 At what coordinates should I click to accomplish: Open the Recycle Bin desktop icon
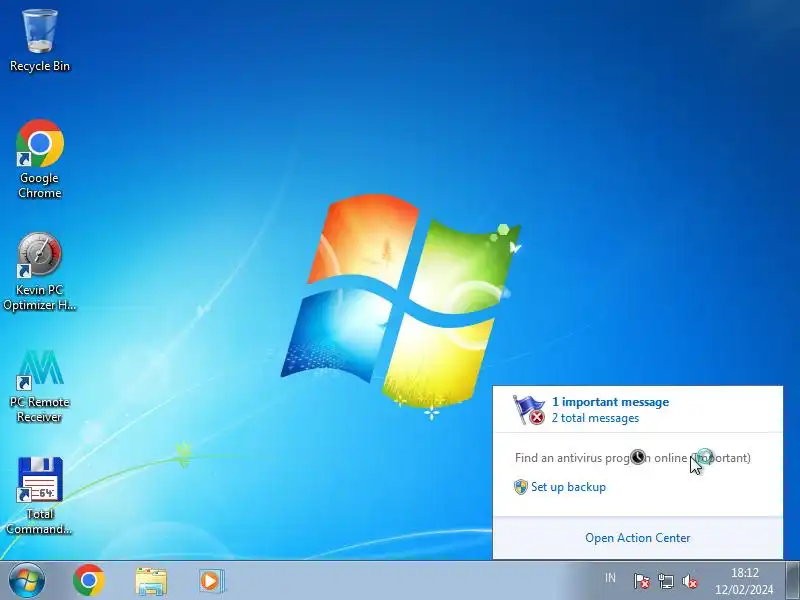40,41
